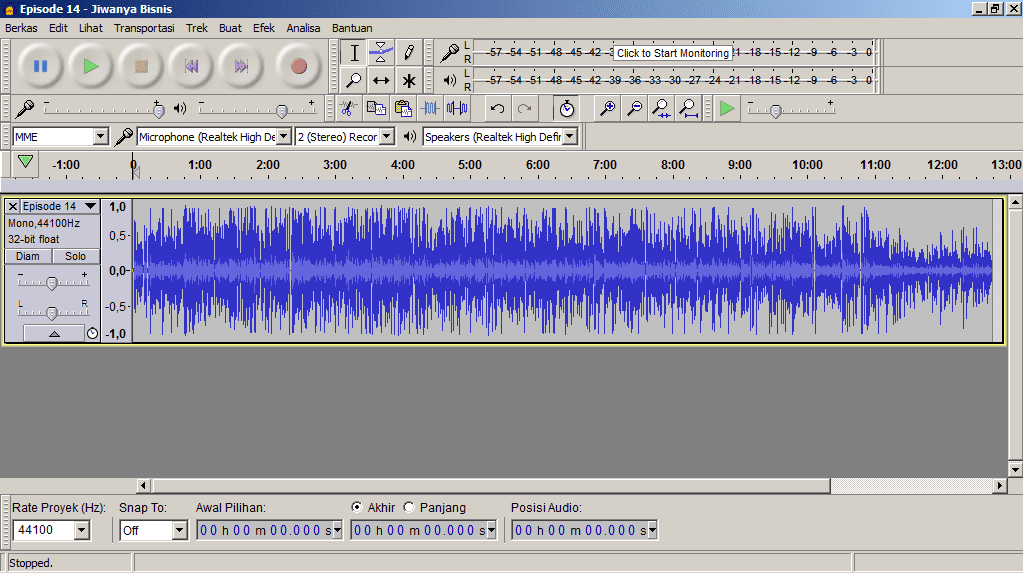Adjust the track pan slider

click(x=52, y=312)
